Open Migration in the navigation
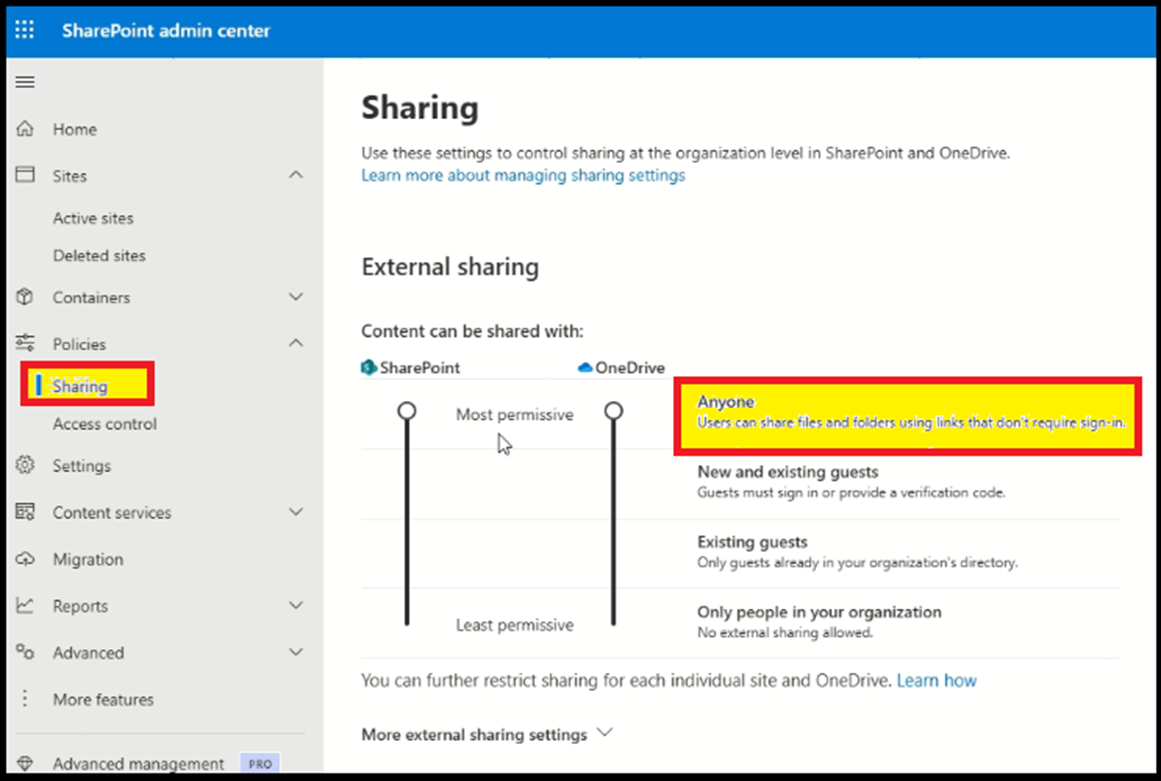 [88, 560]
